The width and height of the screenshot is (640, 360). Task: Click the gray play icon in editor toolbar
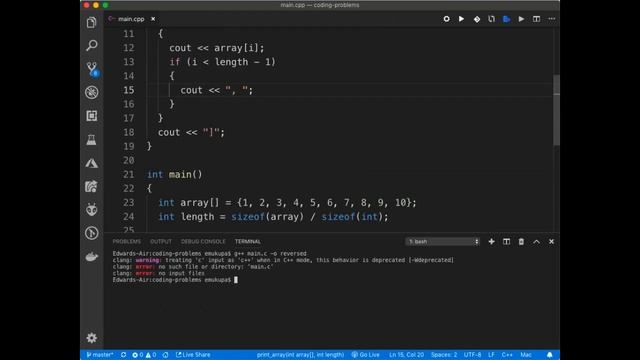point(521,19)
